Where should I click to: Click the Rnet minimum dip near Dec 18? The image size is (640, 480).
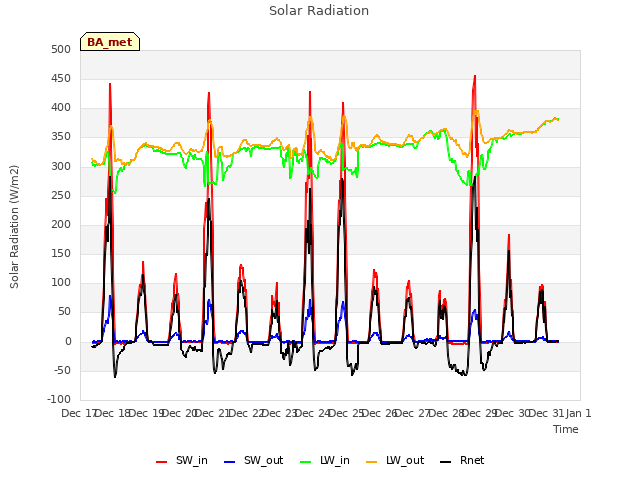click(x=115, y=376)
